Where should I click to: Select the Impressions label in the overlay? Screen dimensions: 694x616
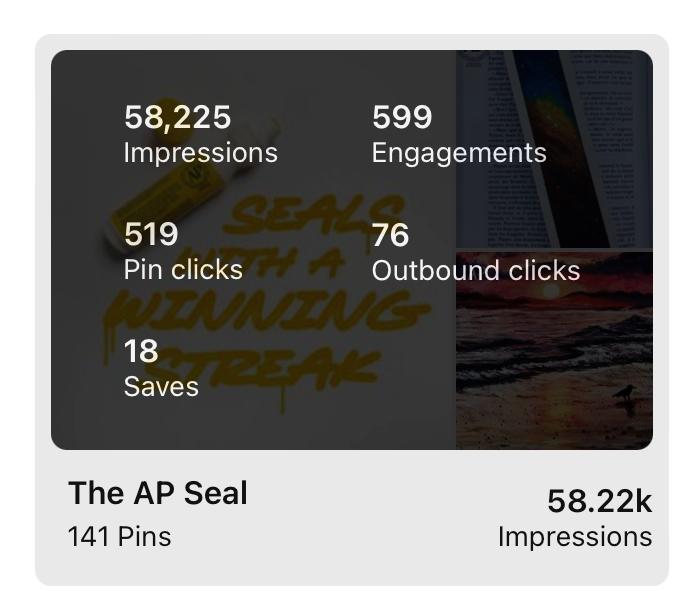[200, 153]
